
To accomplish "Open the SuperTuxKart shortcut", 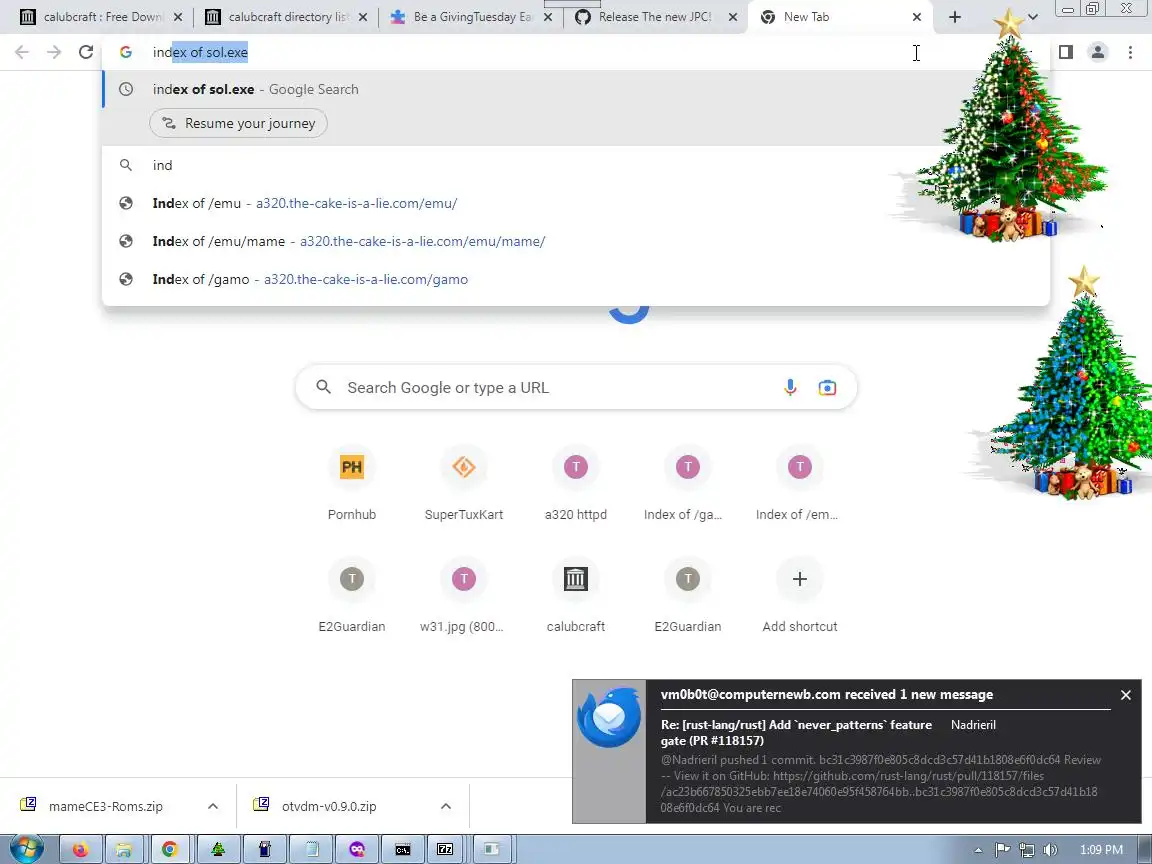I will tap(464, 481).
